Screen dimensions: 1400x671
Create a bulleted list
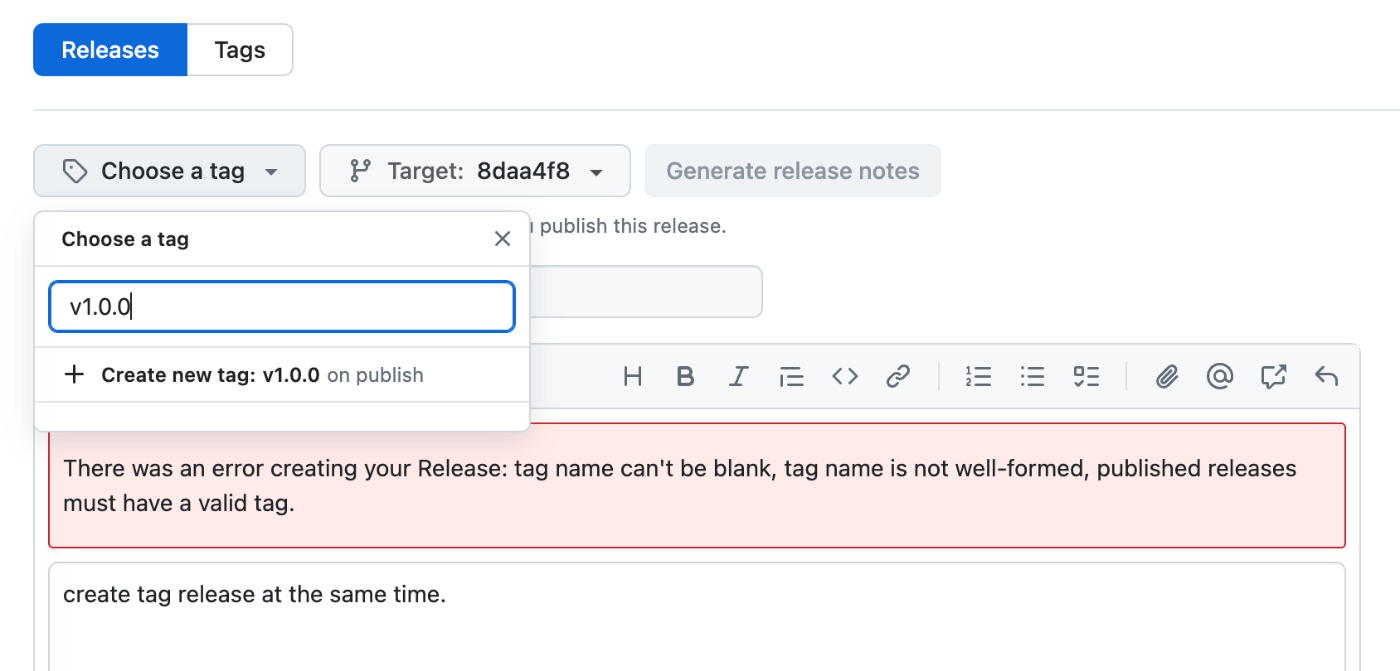pos(1032,376)
